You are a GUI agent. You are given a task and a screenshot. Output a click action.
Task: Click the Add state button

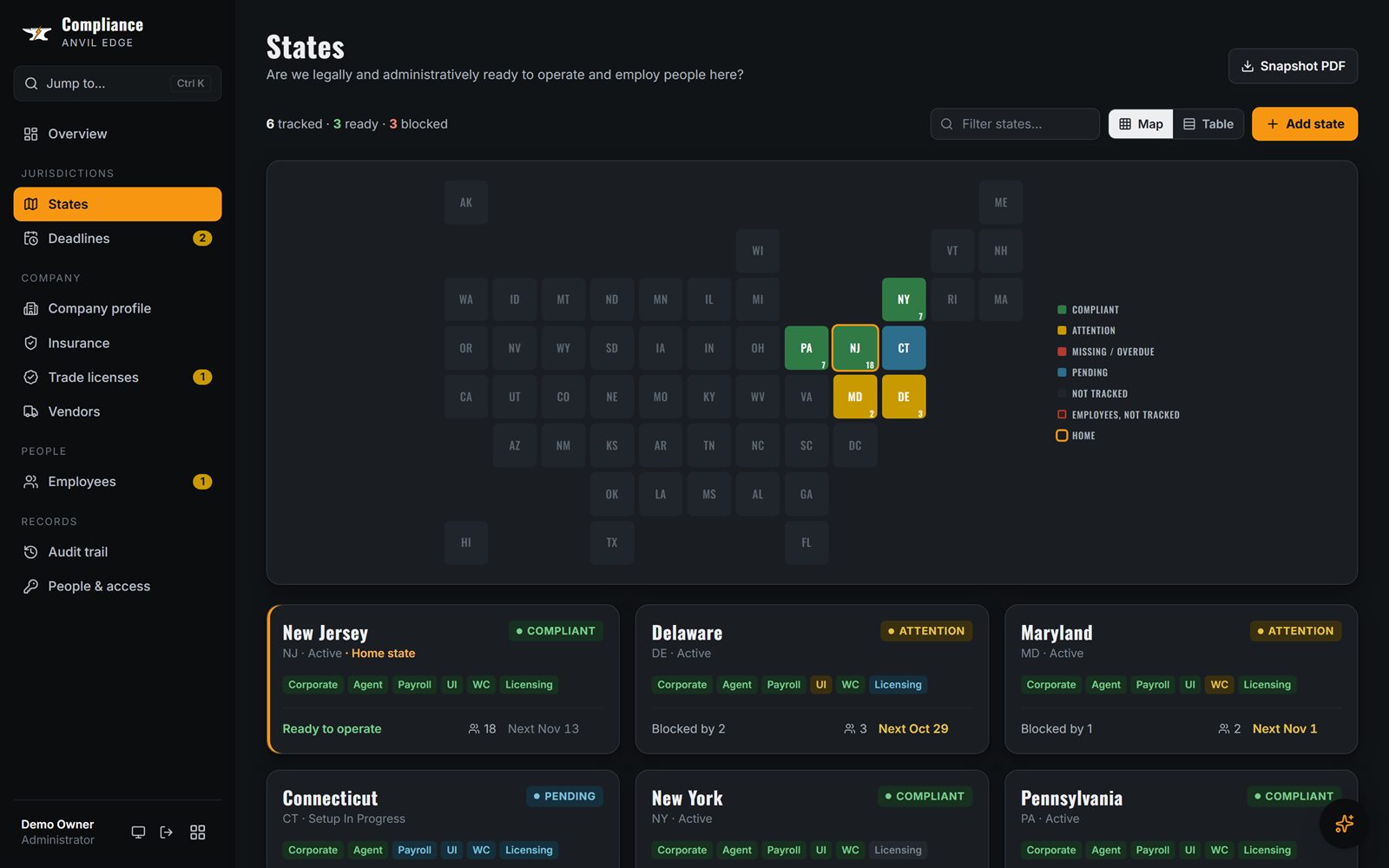(1305, 124)
